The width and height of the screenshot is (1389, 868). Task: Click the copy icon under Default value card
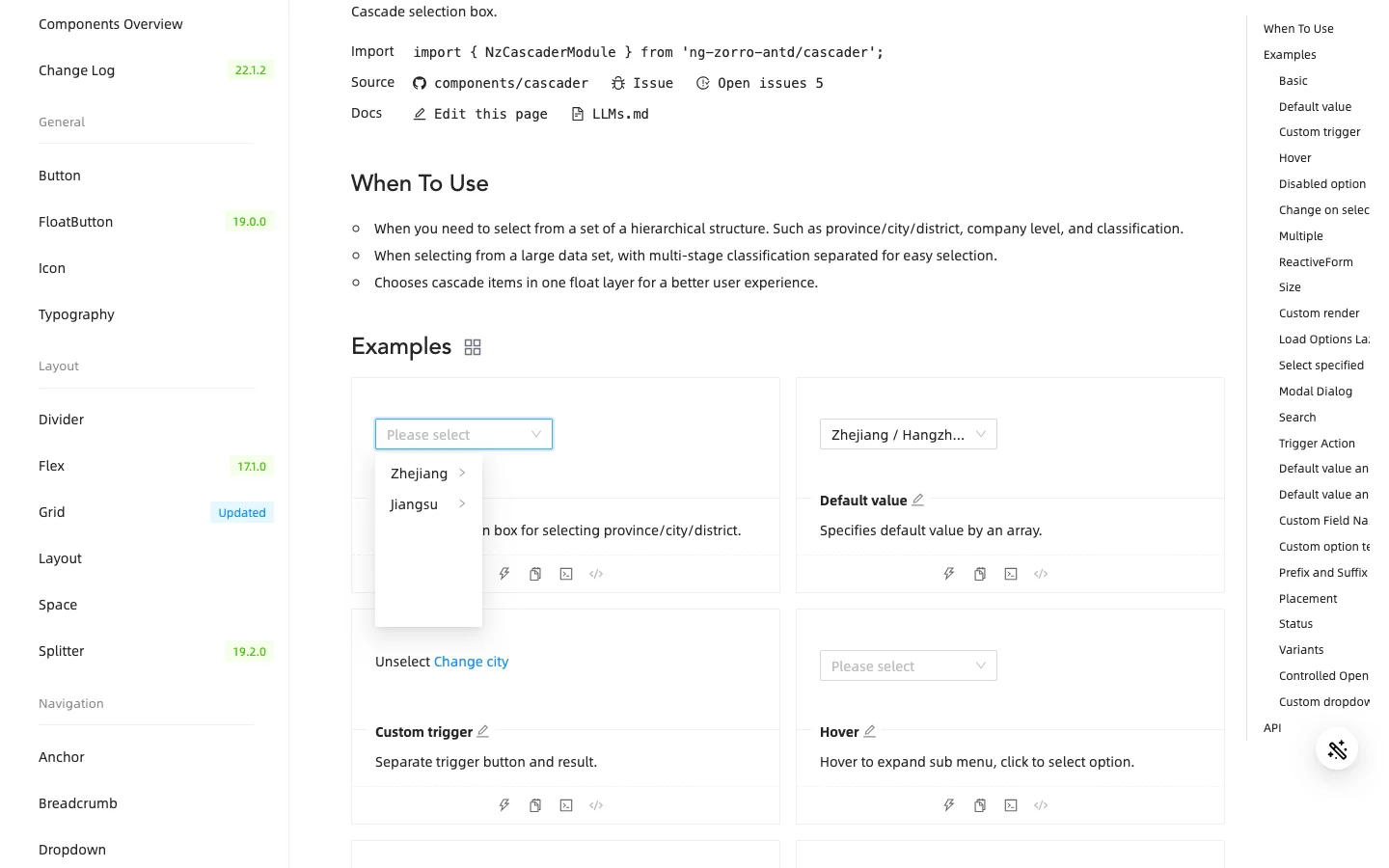click(980, 574)
